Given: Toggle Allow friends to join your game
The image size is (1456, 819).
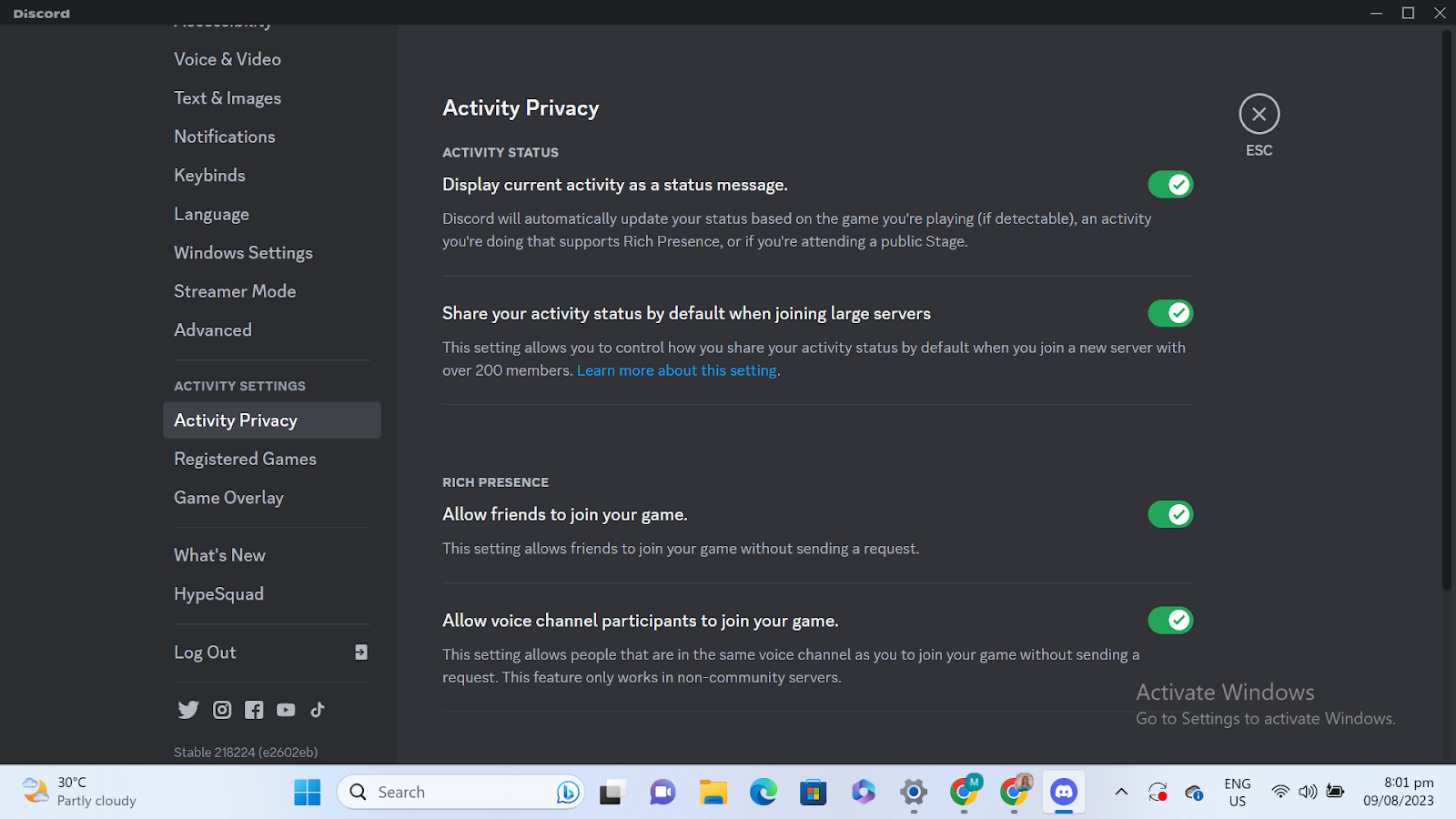Looking at the screenshot, I should tap(1170, 514).
